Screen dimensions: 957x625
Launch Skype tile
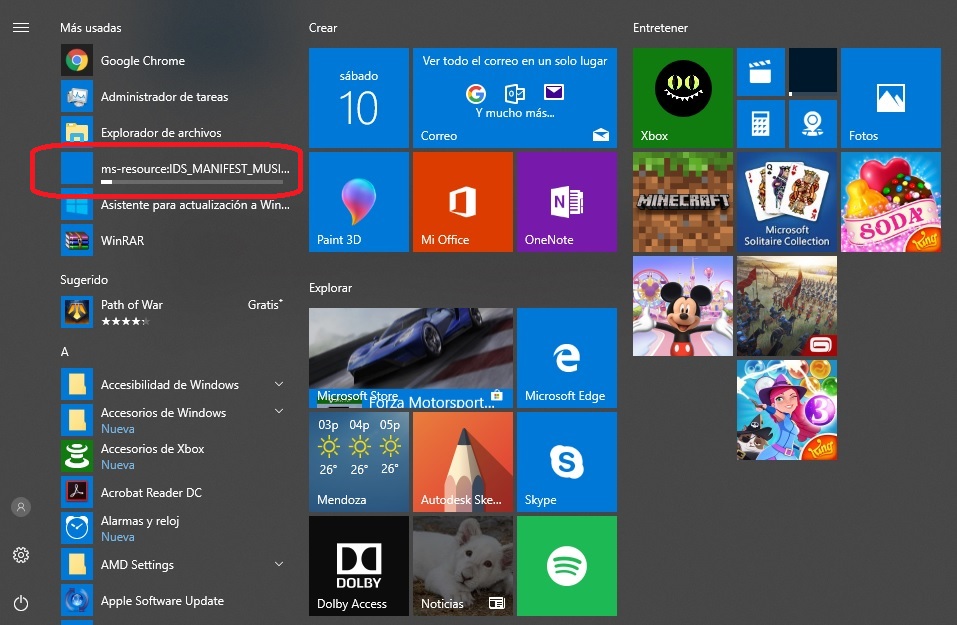567,462
